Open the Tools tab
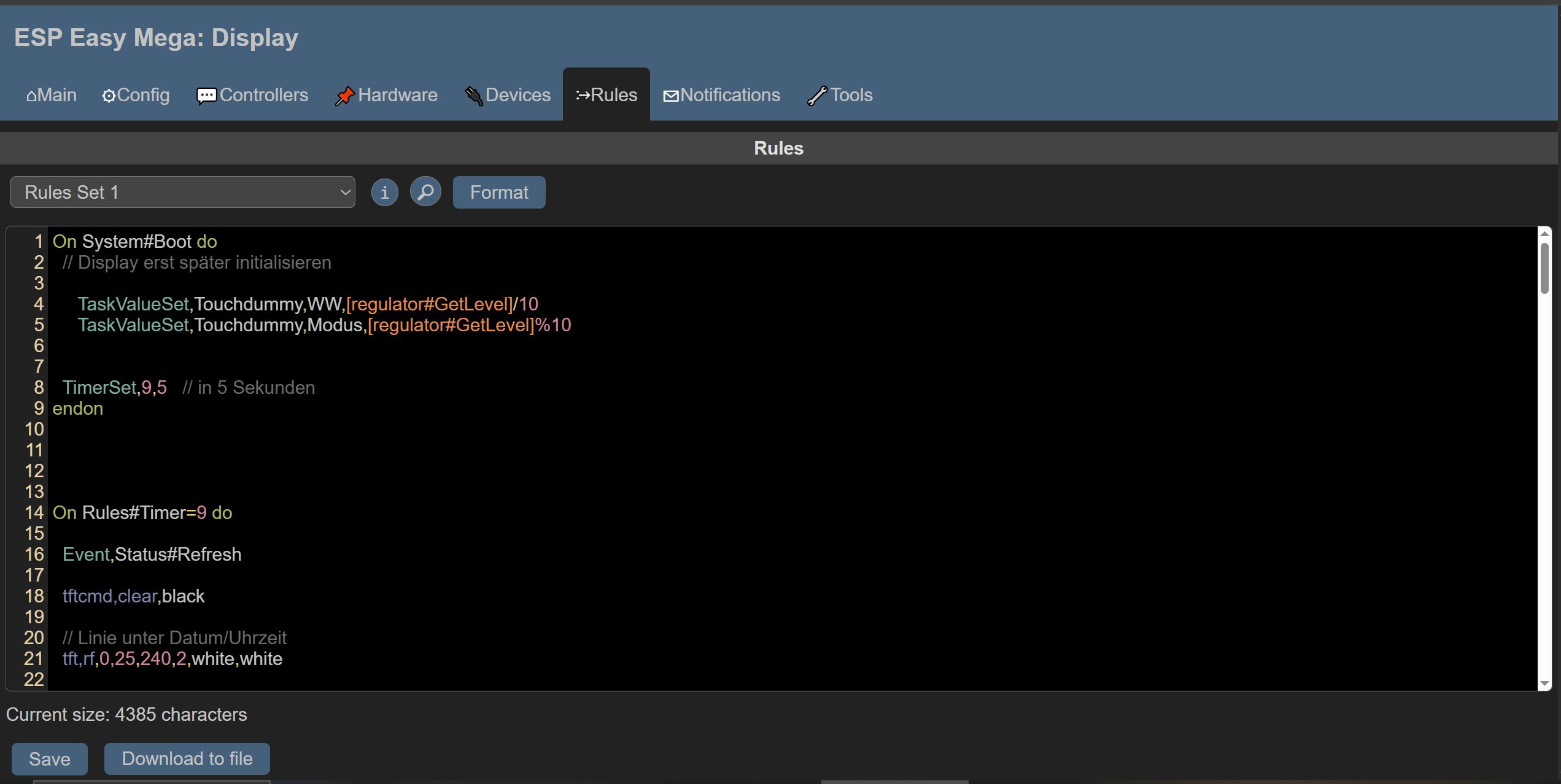 point(840,95)
